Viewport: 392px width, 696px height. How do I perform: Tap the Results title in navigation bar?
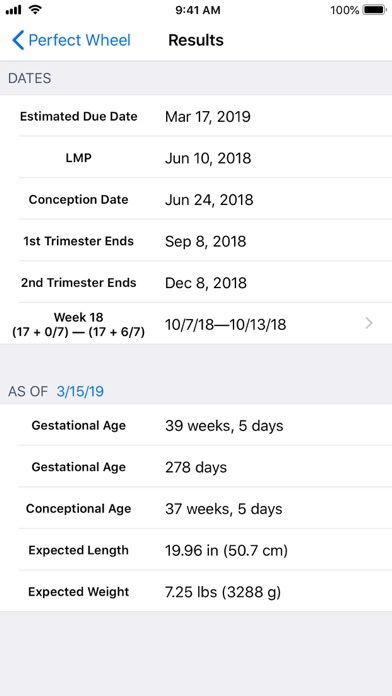point(196,40)
